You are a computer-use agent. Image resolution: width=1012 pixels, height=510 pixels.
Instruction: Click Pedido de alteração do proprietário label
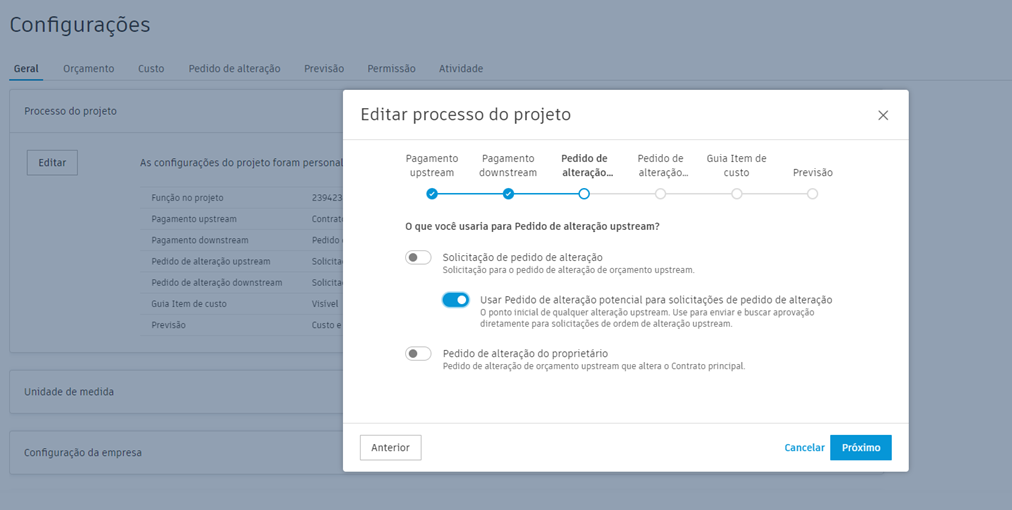coord(525,354)
